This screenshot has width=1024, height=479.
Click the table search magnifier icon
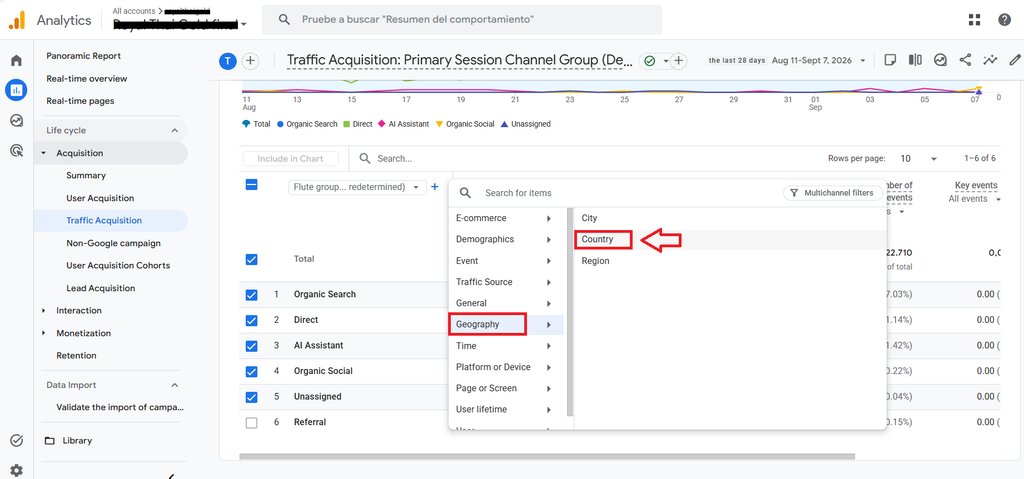pos(366,159)
